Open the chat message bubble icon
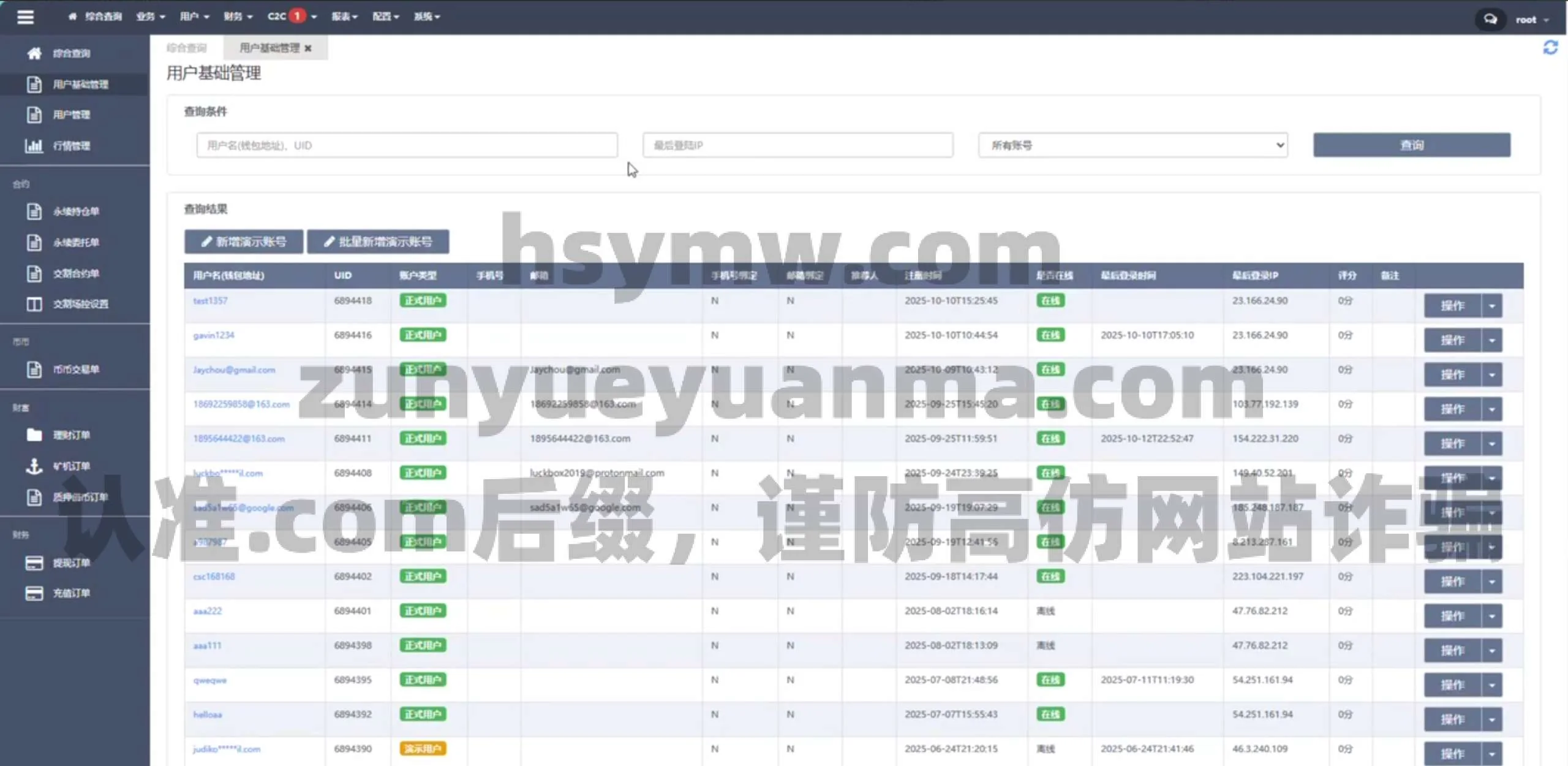 [x=1490, y=20]
